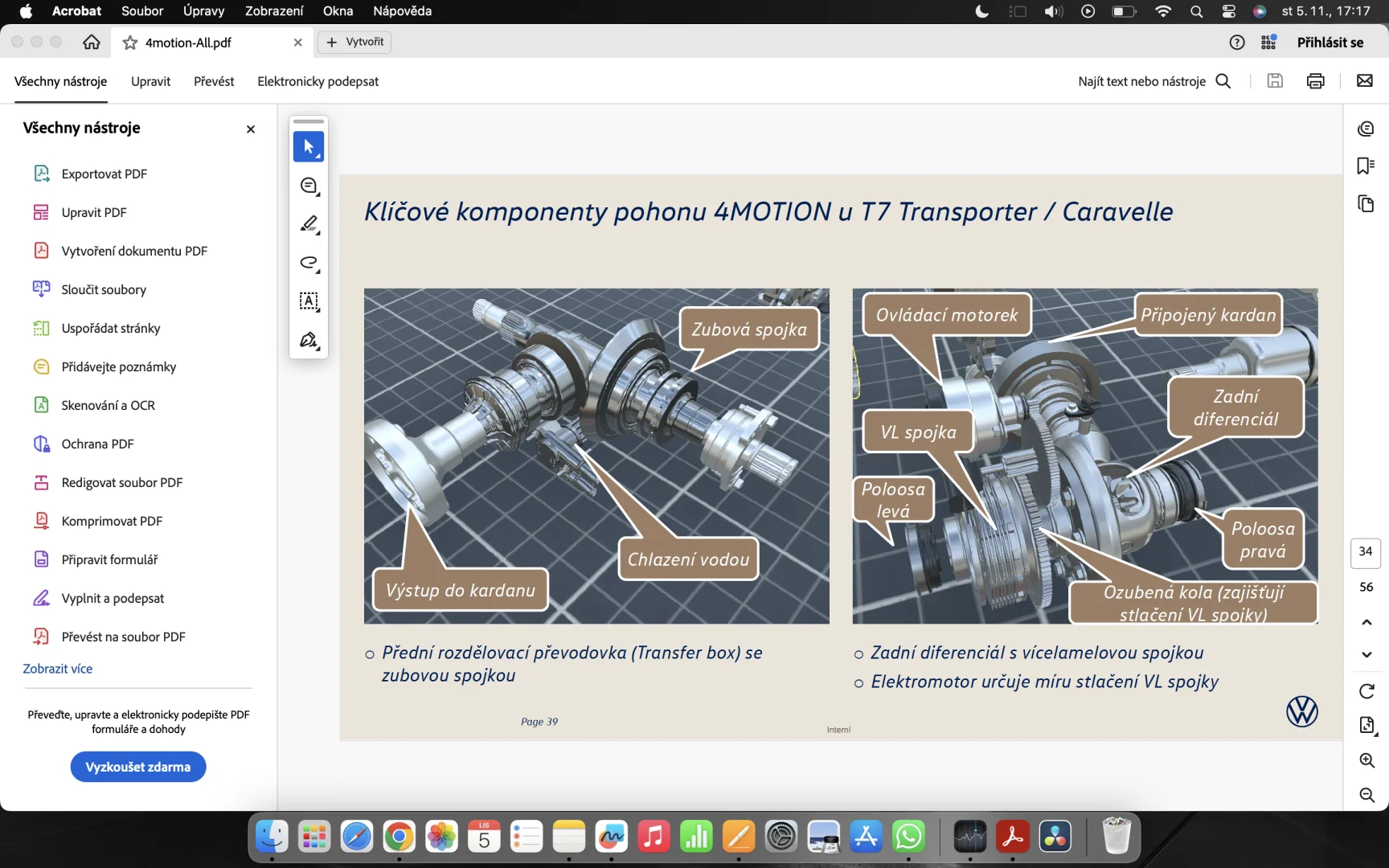The image size is (1389, 868).
Task: Open macOS Control Center toggles
Action: click(1228, 11)
